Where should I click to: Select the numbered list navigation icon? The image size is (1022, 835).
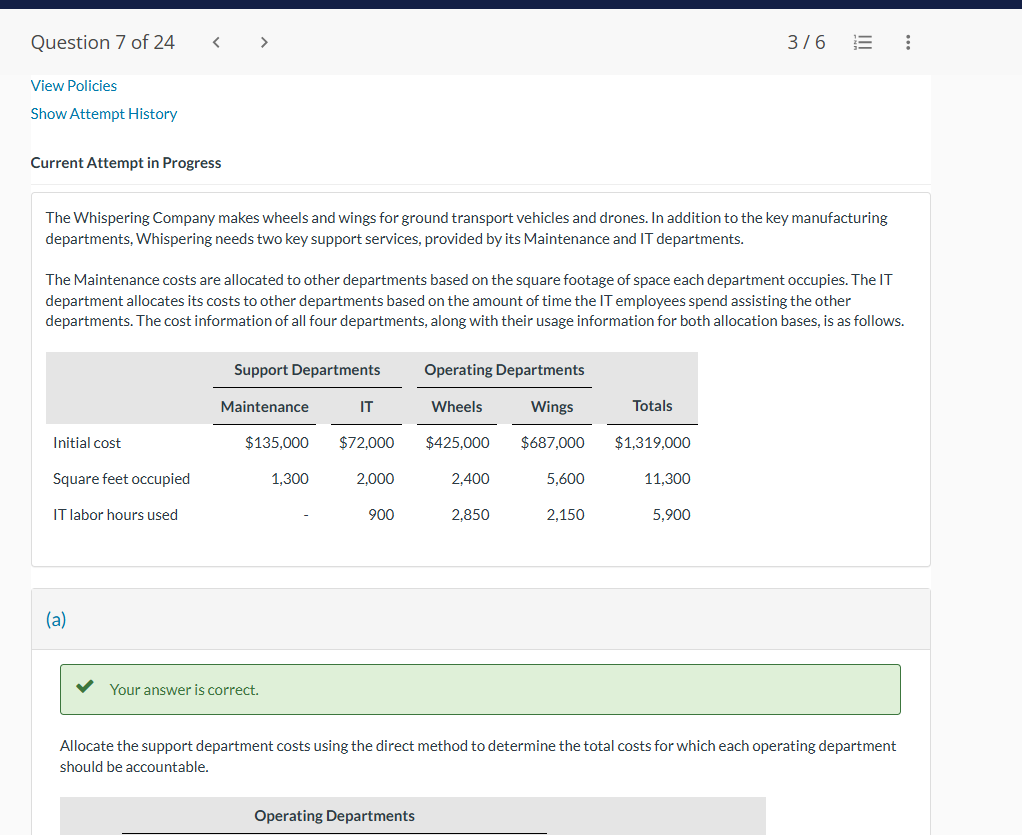(862, 42)
